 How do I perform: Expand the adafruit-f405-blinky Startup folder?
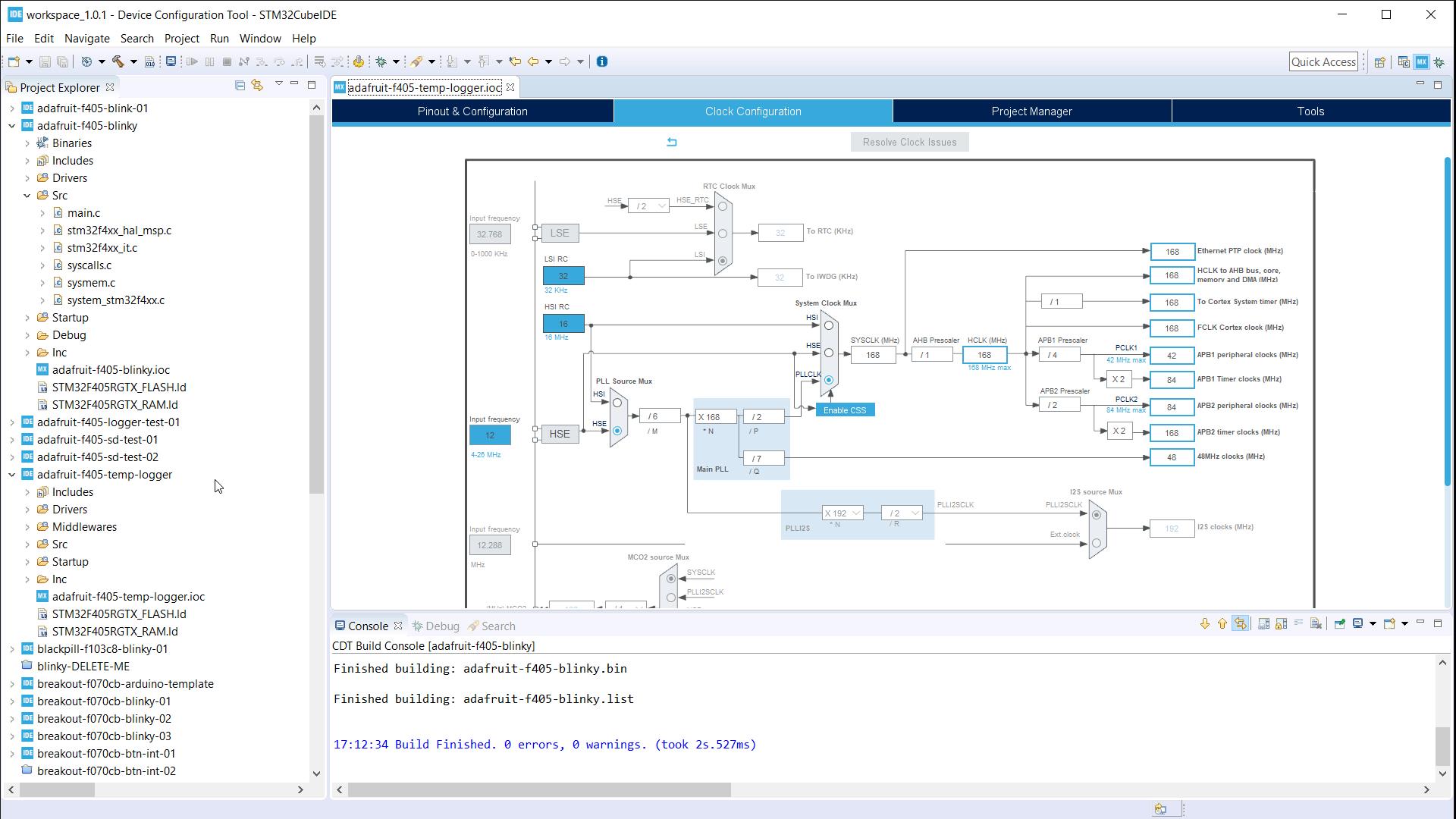click(x=27, y=316)
